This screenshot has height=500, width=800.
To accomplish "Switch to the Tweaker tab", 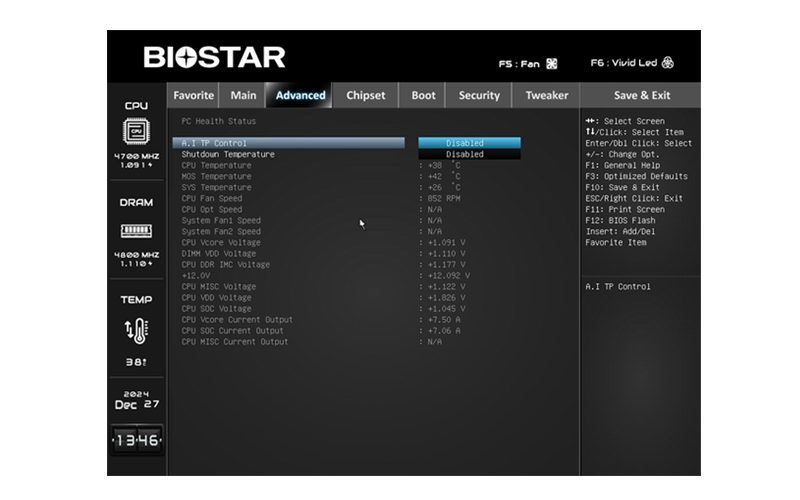I will 546,95.
